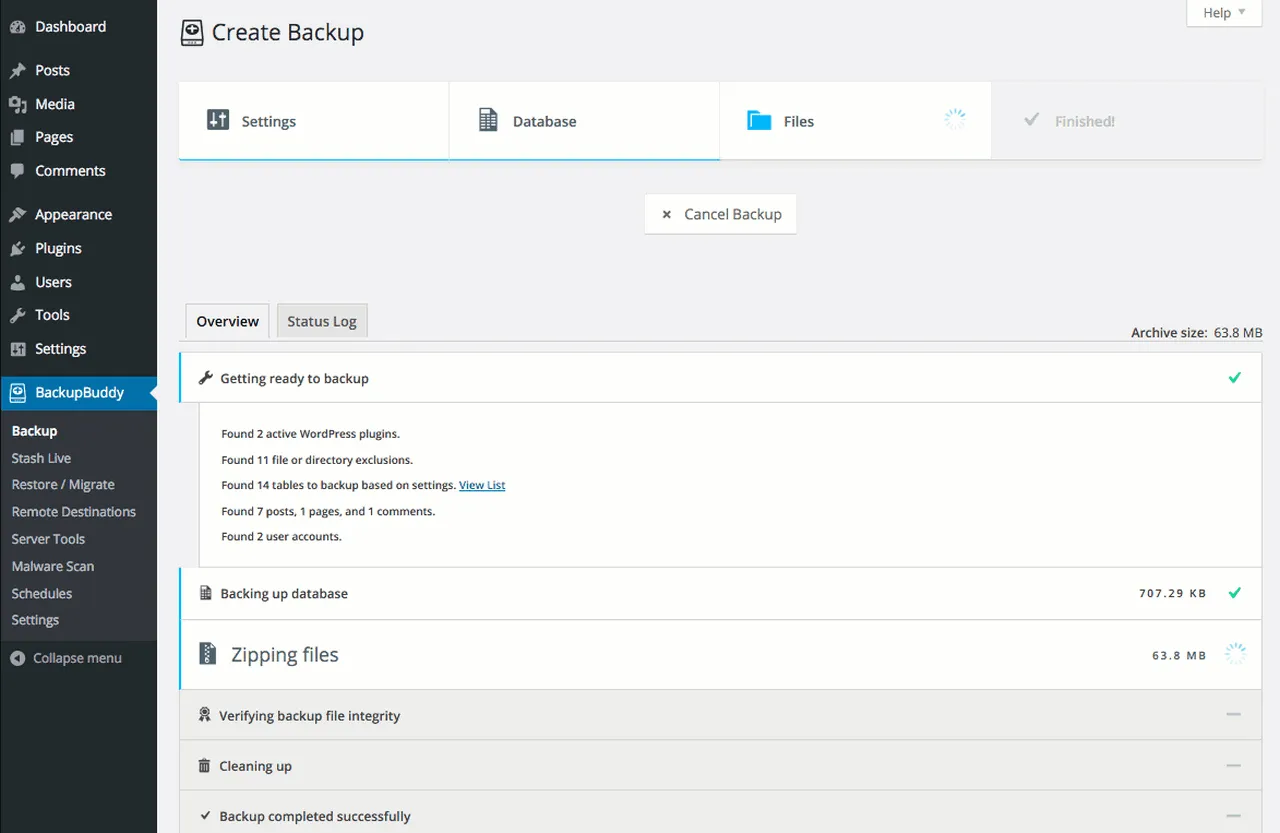Collapse the admin sidebar menu

point(66,658)
